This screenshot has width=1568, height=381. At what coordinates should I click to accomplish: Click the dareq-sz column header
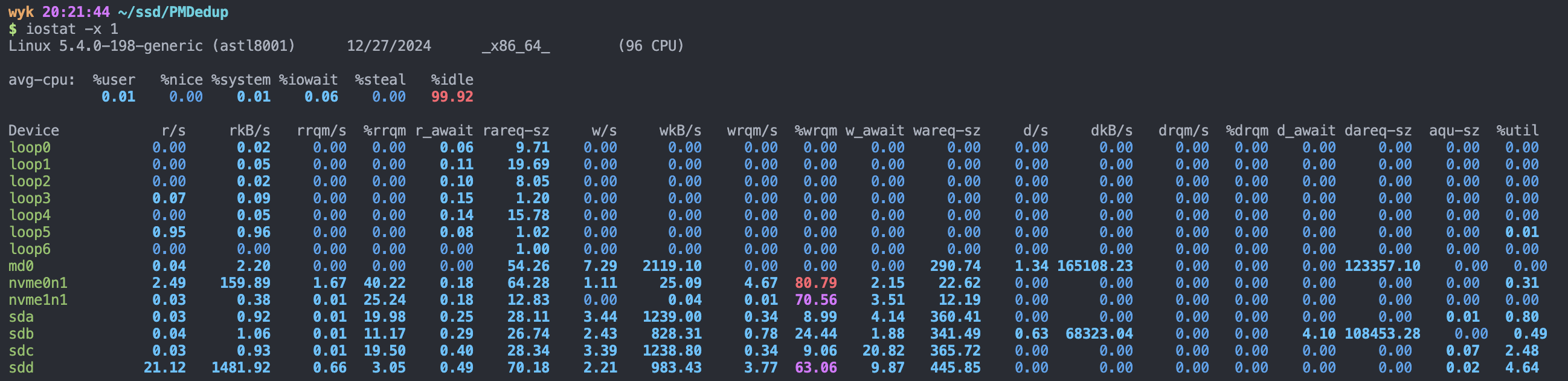1378,131
